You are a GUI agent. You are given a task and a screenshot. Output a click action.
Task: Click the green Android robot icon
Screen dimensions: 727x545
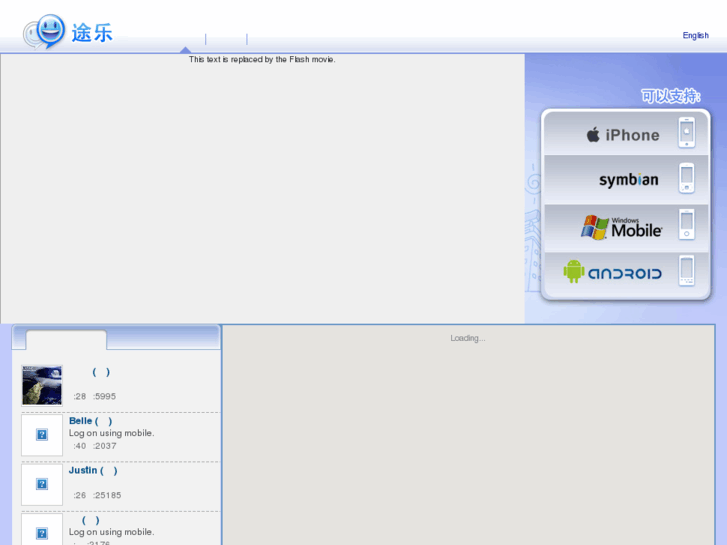click(574, 271)
